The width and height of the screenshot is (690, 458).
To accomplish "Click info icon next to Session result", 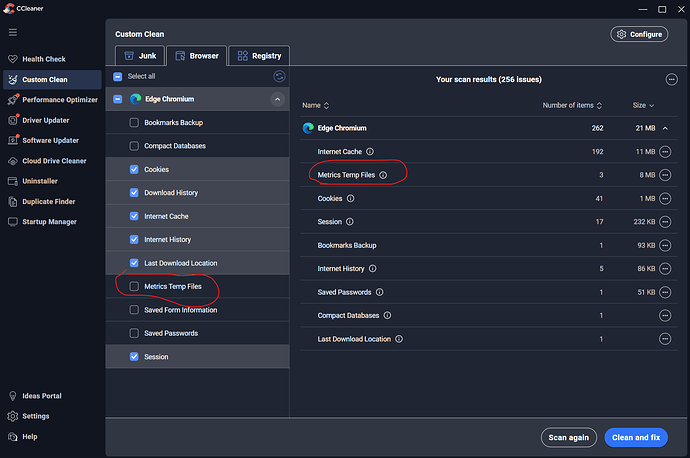I will pyautogui.click(x=349, y=222).
